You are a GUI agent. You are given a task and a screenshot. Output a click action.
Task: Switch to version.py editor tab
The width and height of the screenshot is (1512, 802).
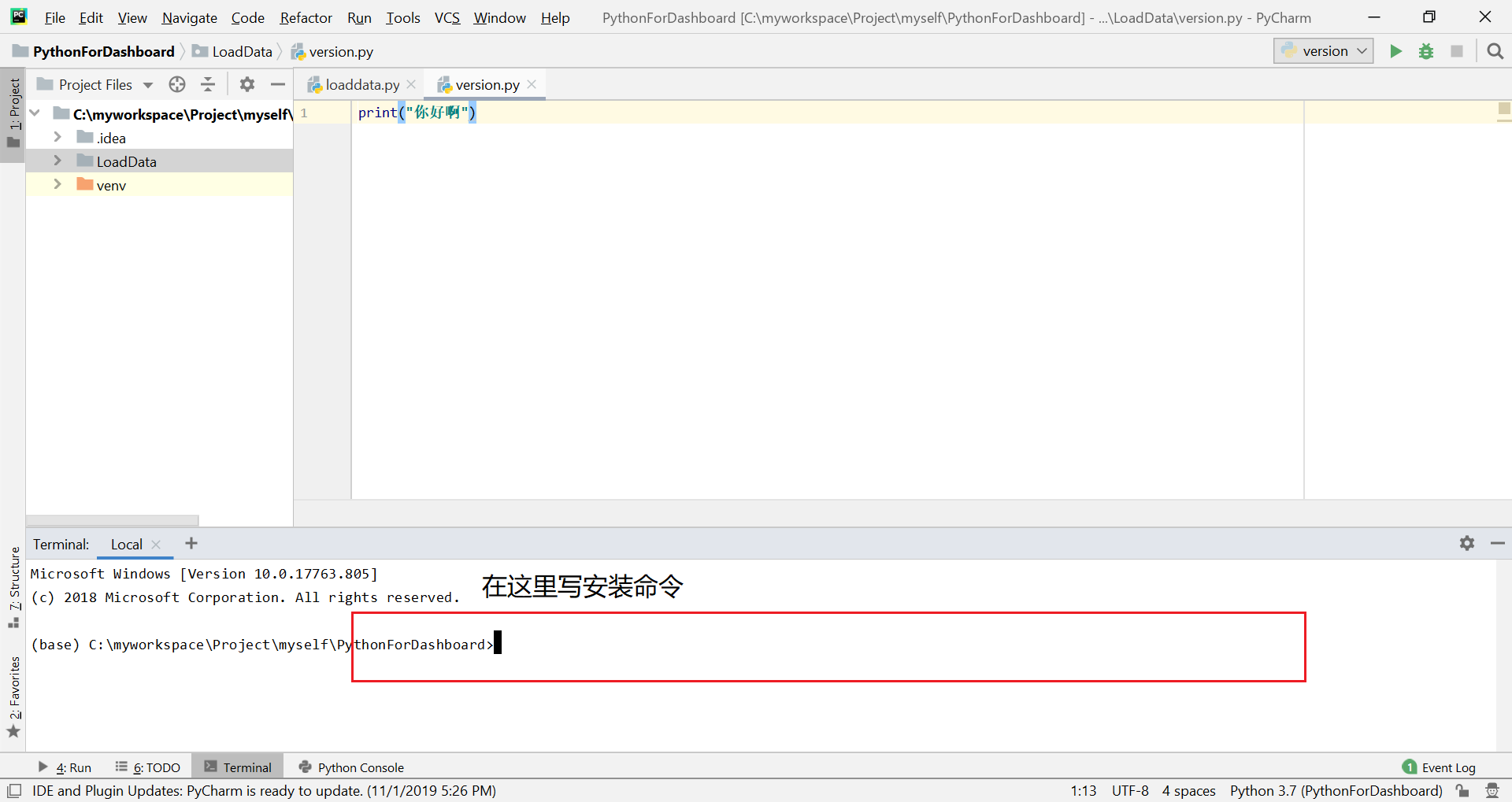click(487, 84)
